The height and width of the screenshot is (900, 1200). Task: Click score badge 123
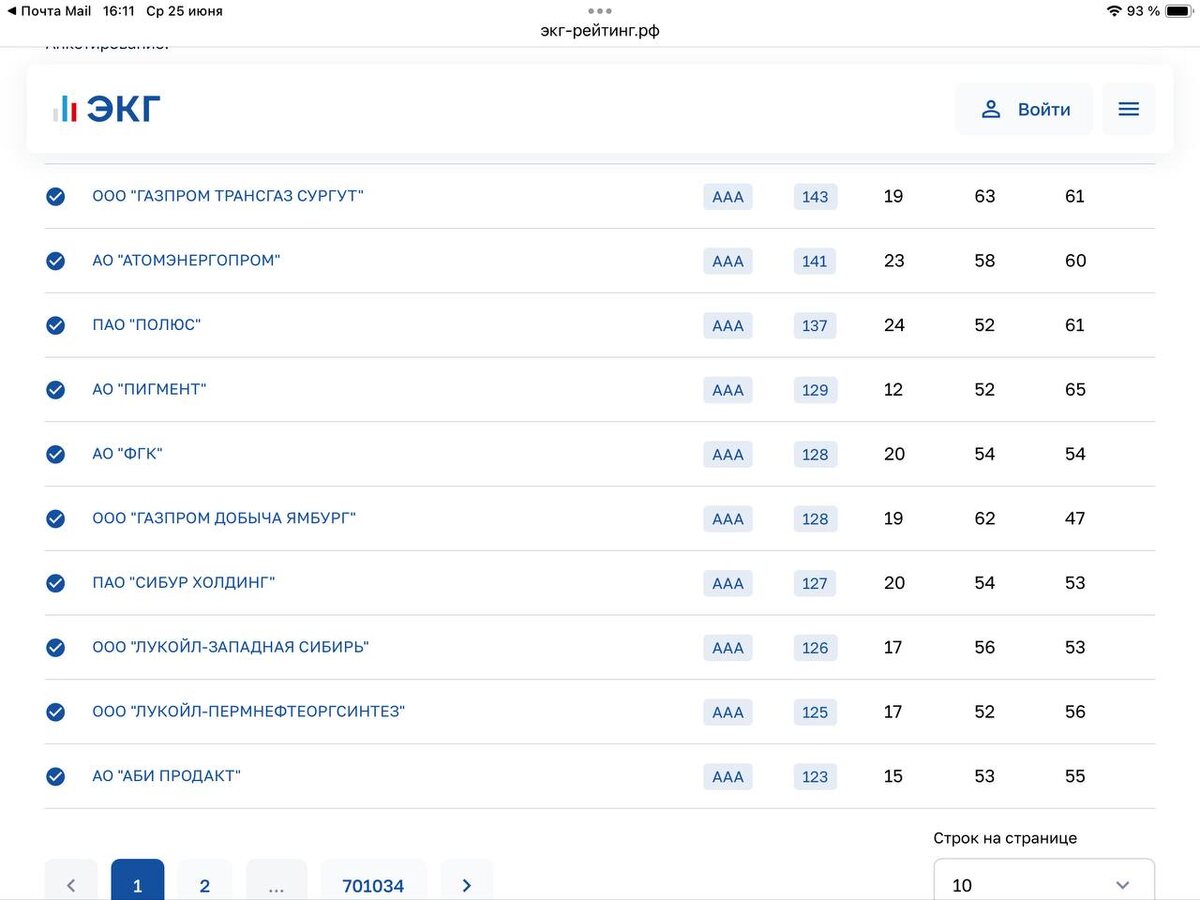(x=815, y=776)
